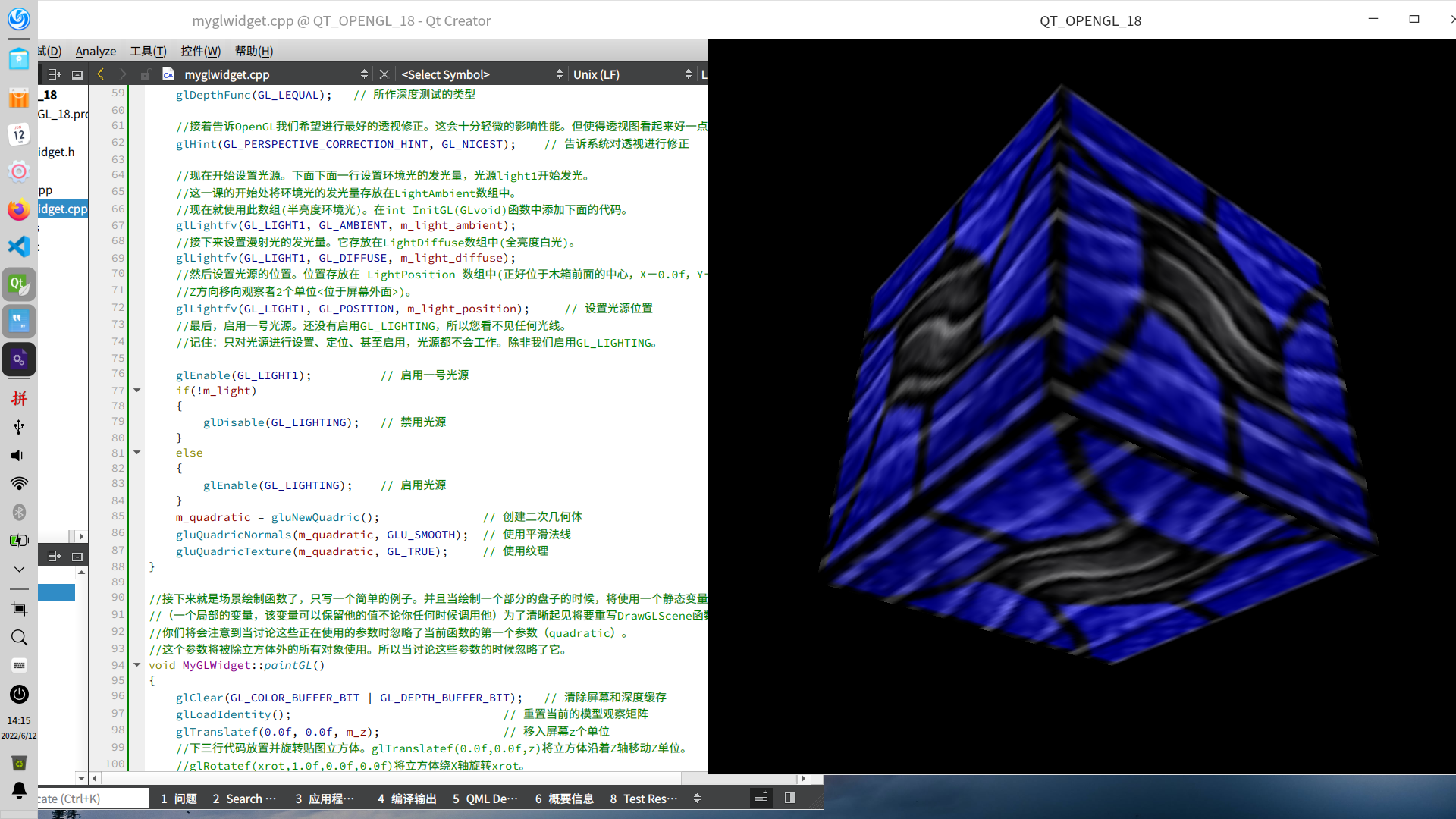
Task: Toggle the right sidebar icon
Action: (x=789, y=798)
